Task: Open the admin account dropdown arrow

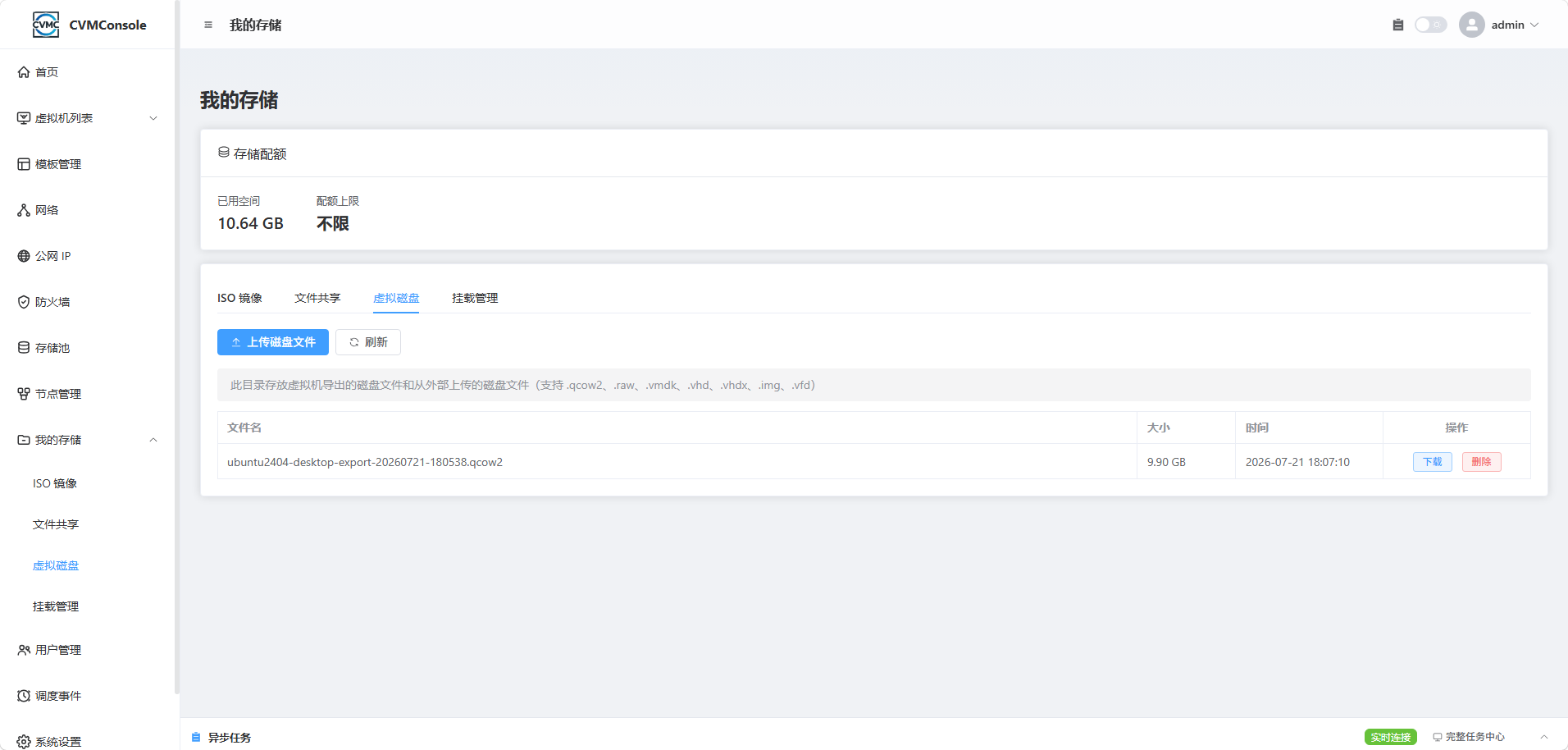Action: [1534, 25]
